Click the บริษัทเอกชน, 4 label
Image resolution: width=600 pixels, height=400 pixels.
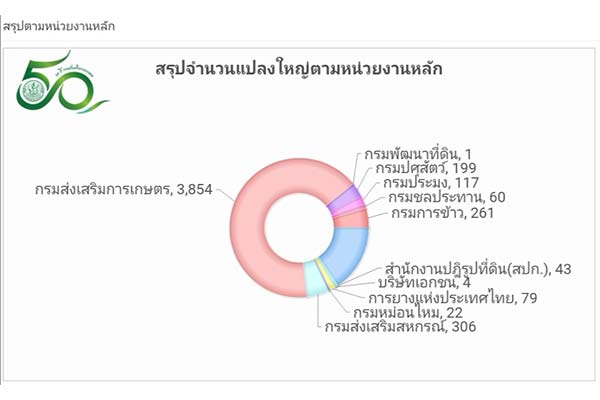(x=424, y=282)
